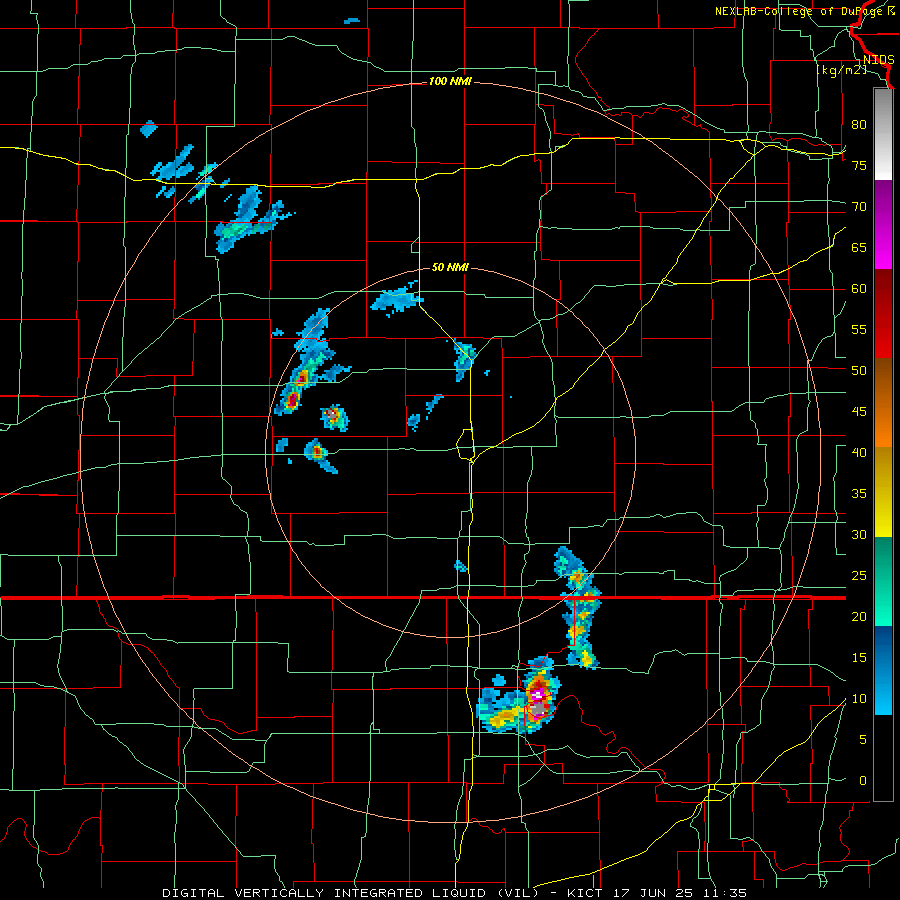This screenshot has height=900, width=900.
Task: Click the [kg/m2] units label
Action: 841,70
